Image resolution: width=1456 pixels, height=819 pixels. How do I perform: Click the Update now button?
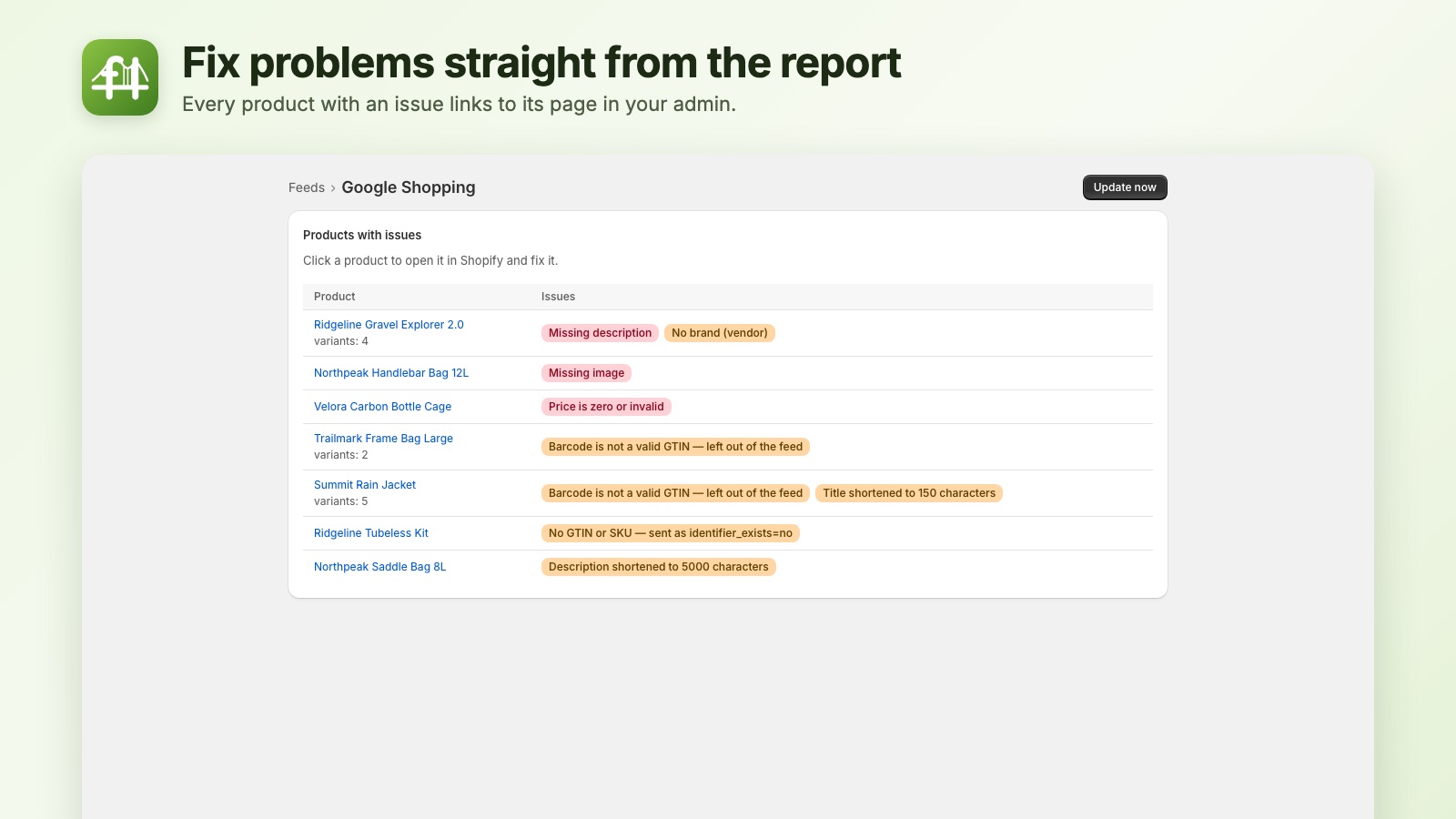(1125, 187)
